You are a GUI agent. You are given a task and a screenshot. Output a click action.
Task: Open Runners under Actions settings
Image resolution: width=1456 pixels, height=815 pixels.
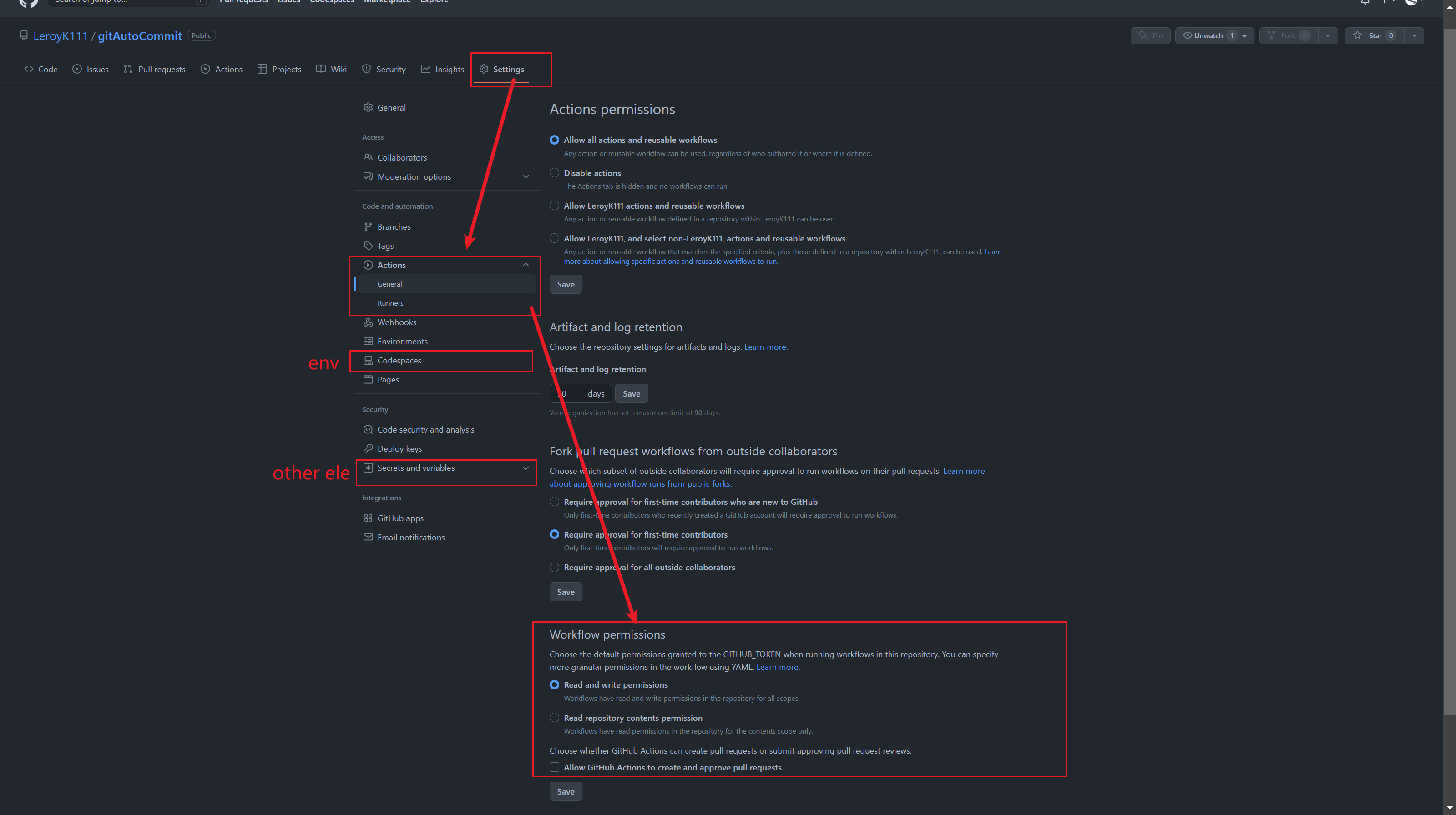tap(390, 303)
